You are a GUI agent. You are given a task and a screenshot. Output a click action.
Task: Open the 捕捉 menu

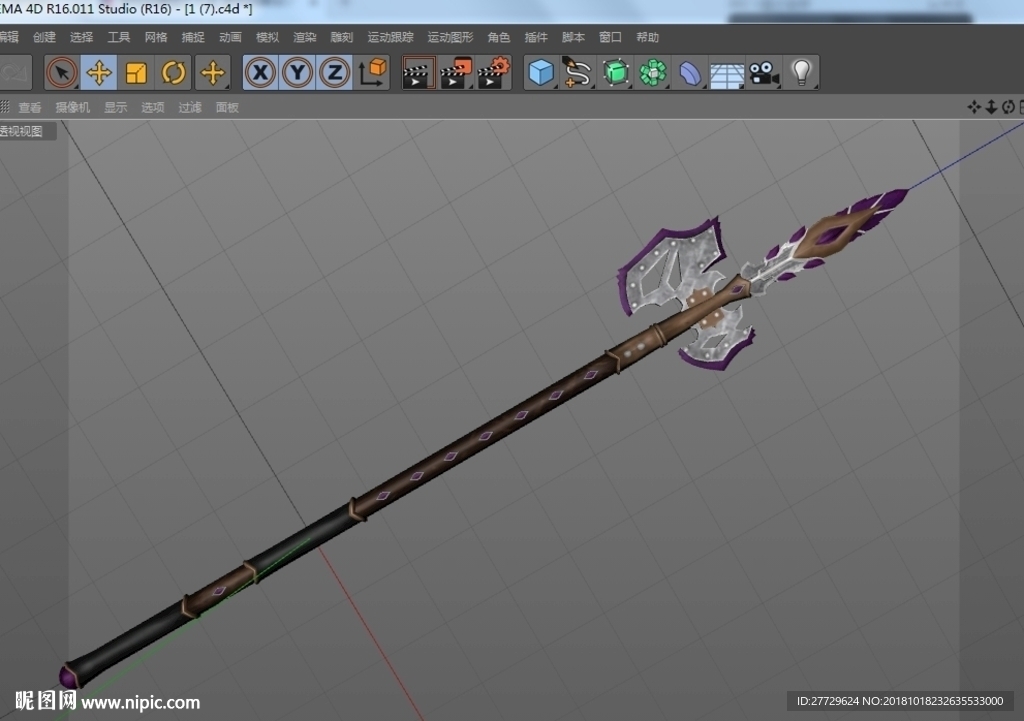point(193,37)
